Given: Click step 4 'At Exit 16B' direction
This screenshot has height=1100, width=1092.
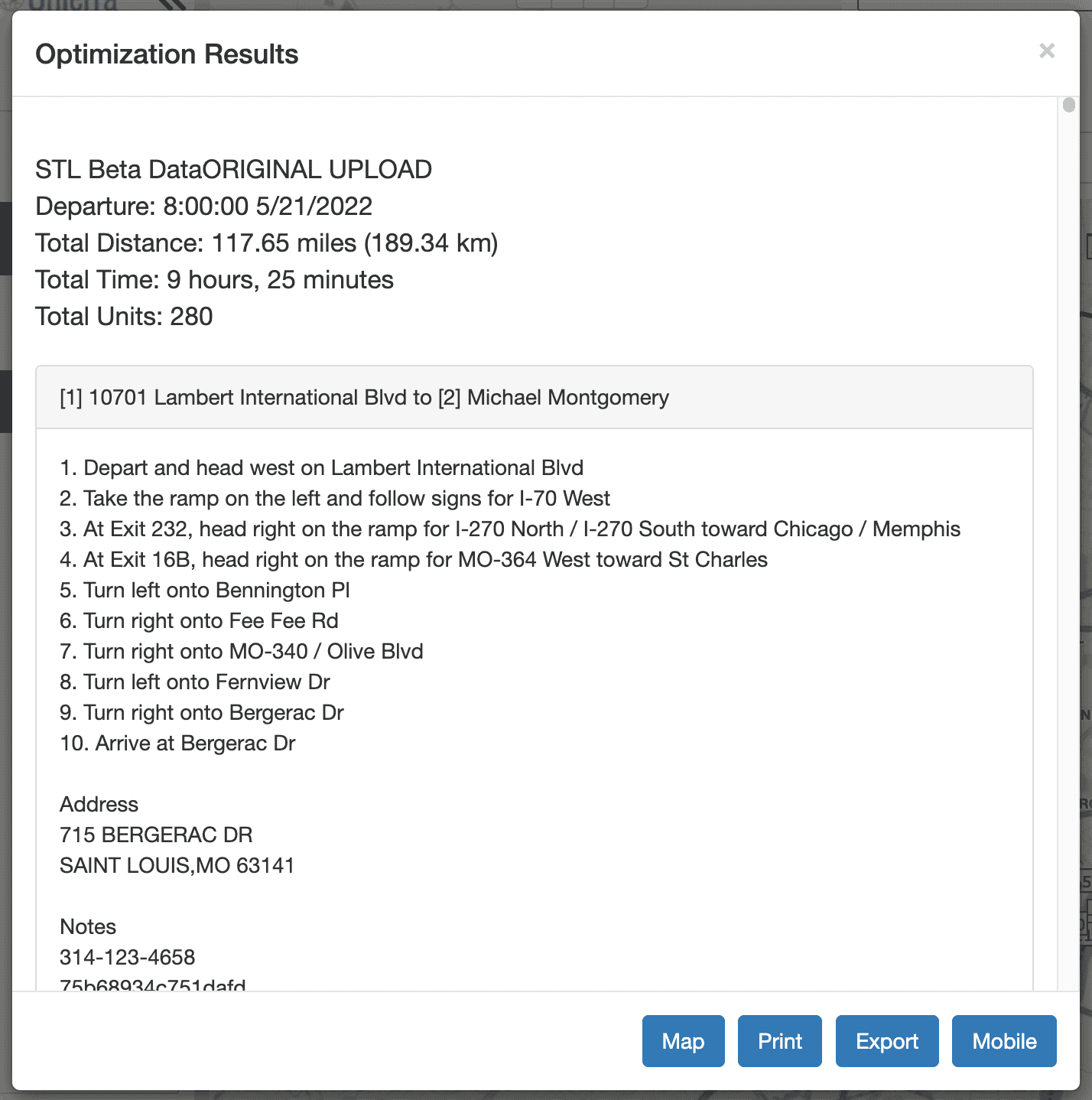Looking at the screenshot, I should (414, 559).
